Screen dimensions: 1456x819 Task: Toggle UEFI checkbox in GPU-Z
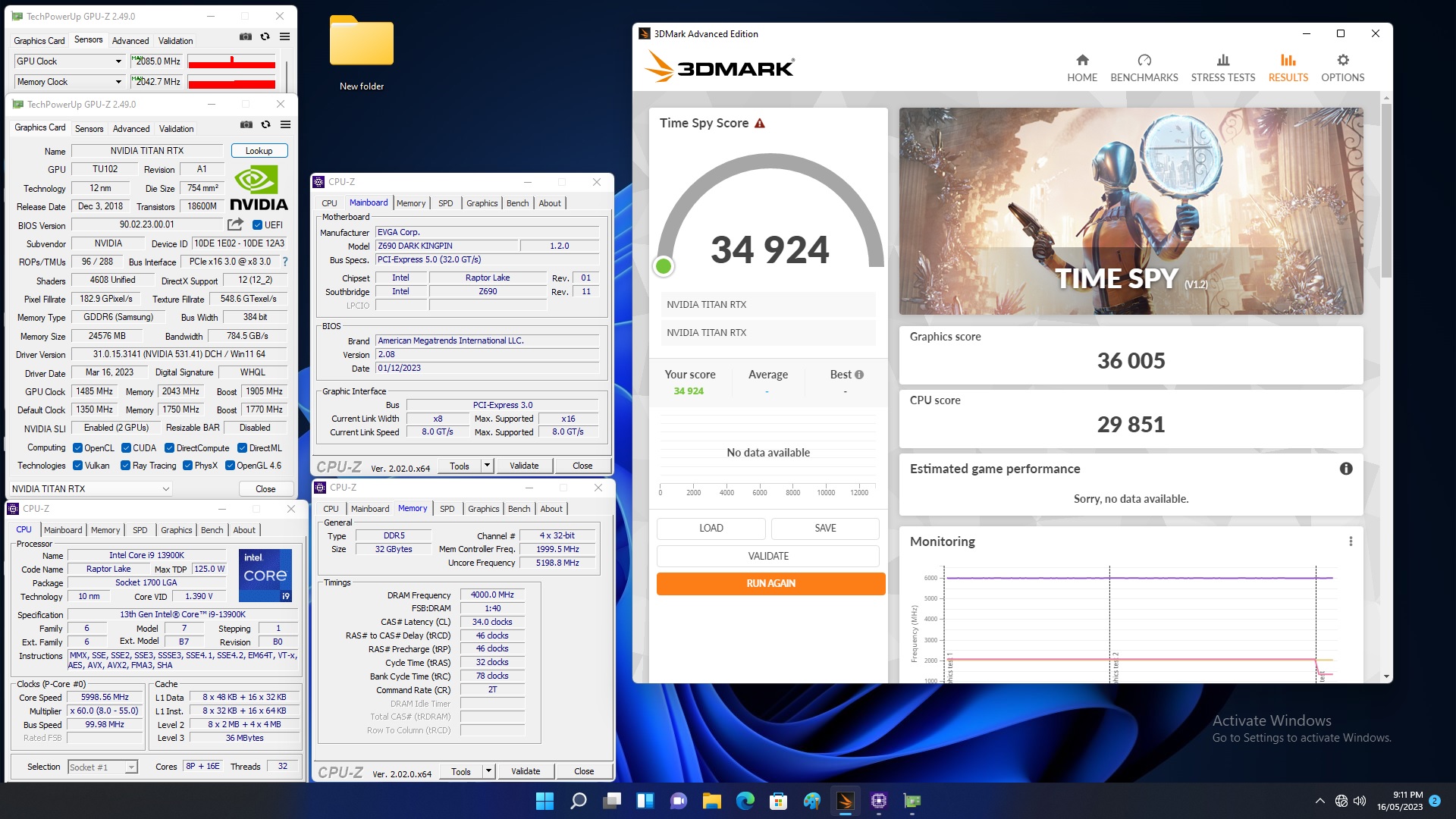[x=257, y=225]
